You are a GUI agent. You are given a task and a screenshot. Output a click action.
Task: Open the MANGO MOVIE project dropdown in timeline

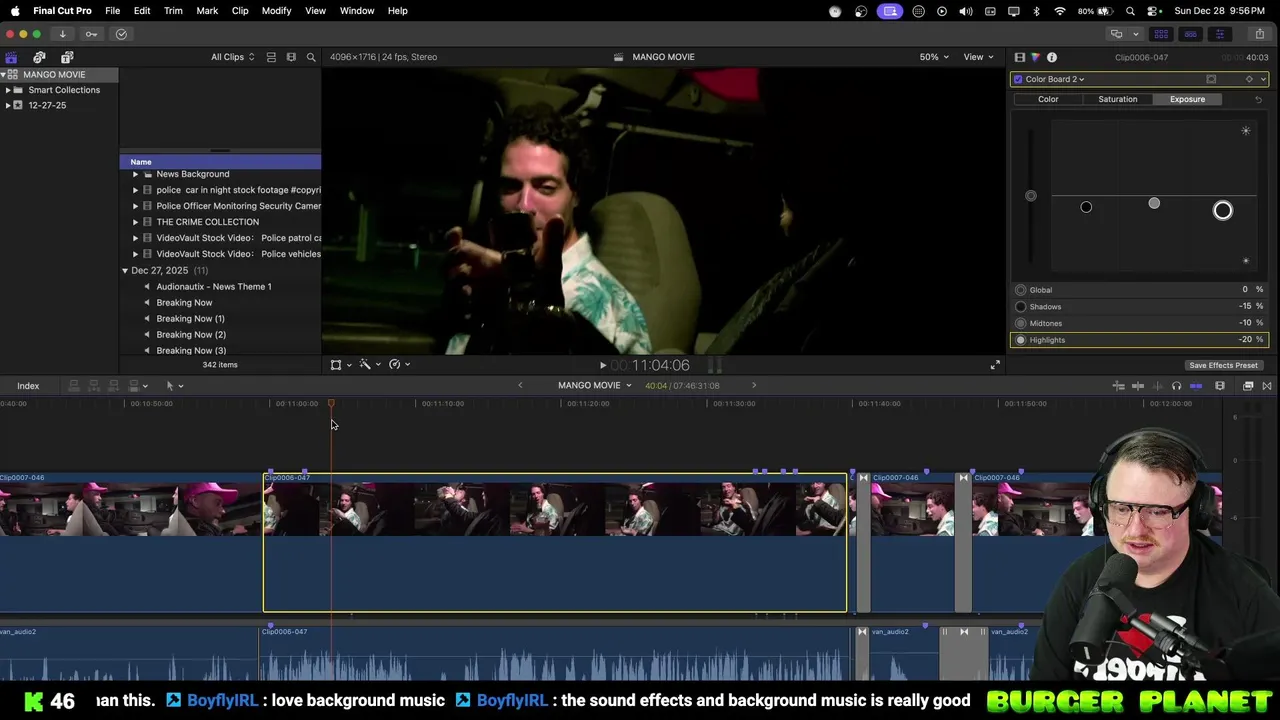tap(595, 386)
